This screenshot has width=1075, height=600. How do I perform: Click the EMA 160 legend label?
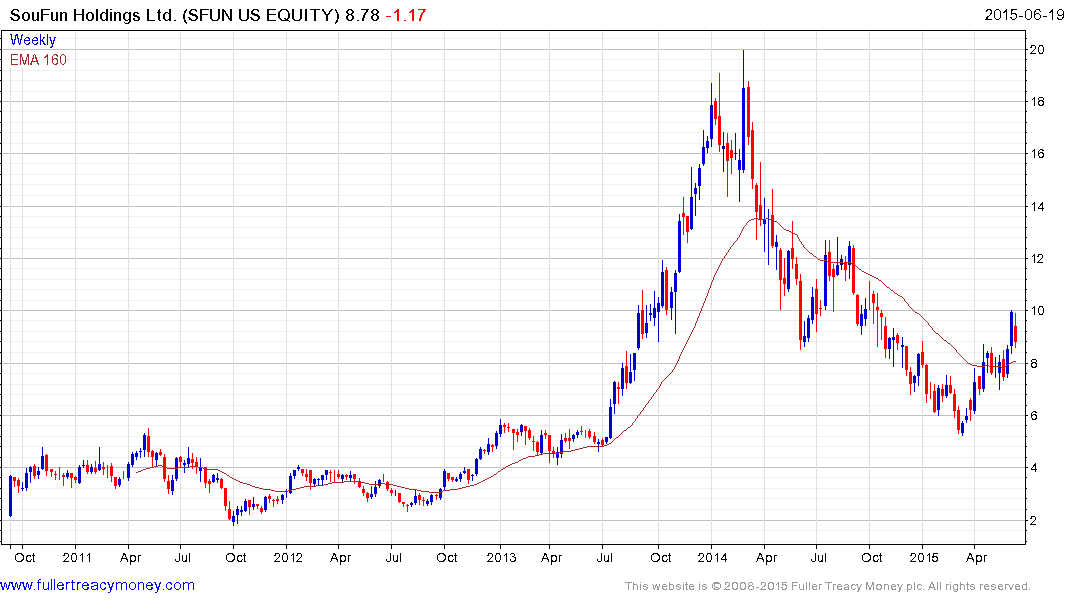tap(38, 60)
